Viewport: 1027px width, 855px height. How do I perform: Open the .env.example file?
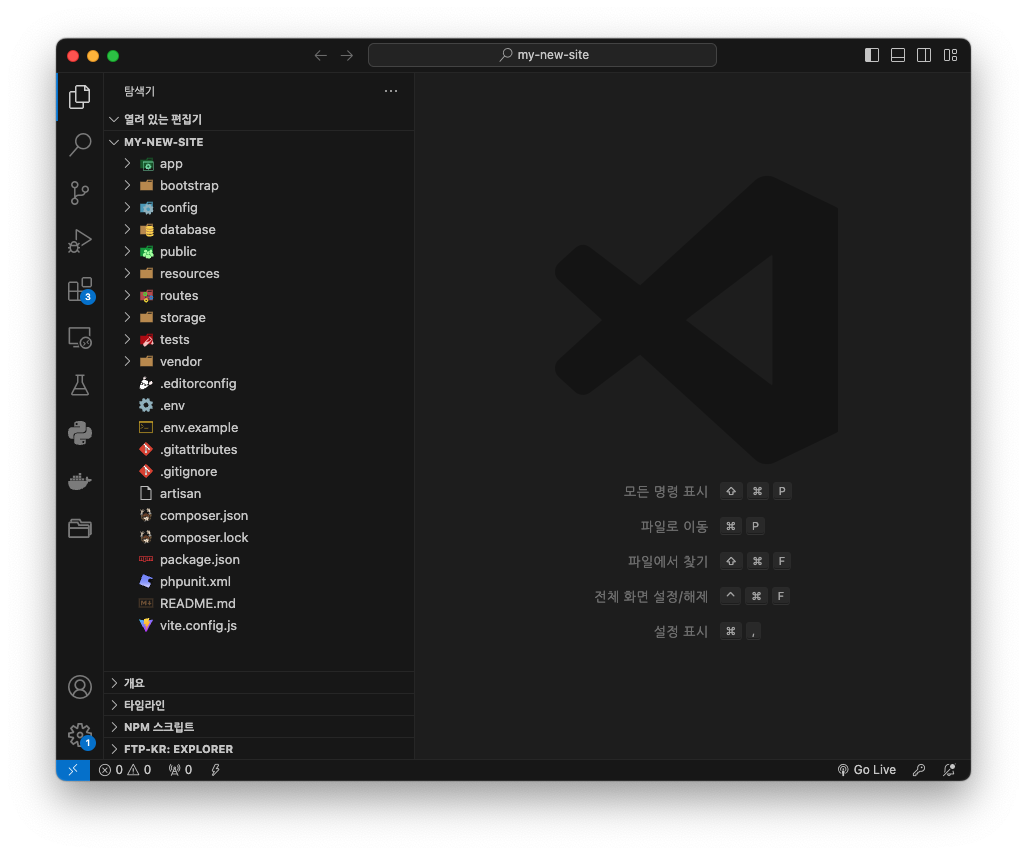(x=261, y=428)
